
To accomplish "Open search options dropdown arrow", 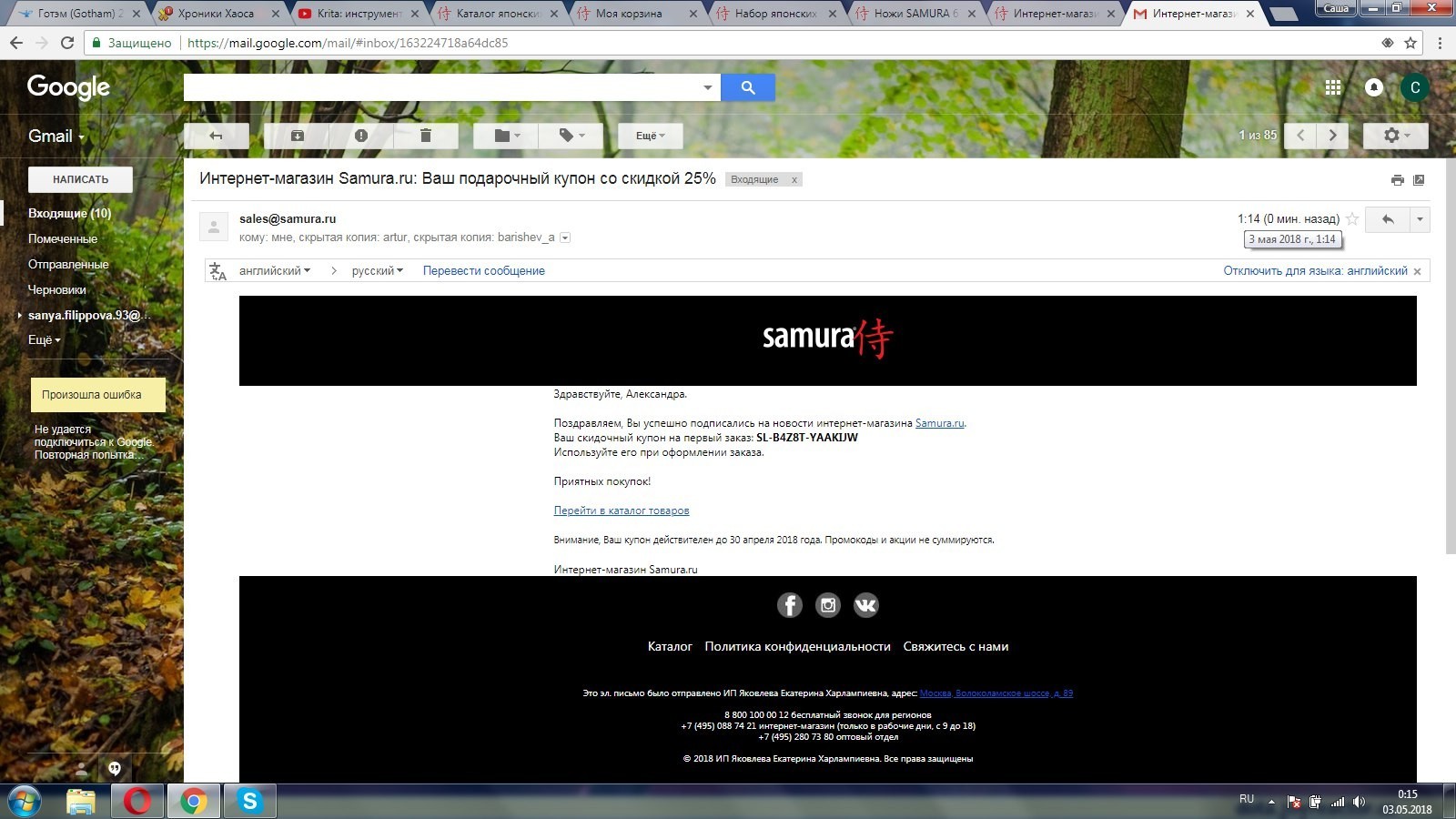I will 707,87.
